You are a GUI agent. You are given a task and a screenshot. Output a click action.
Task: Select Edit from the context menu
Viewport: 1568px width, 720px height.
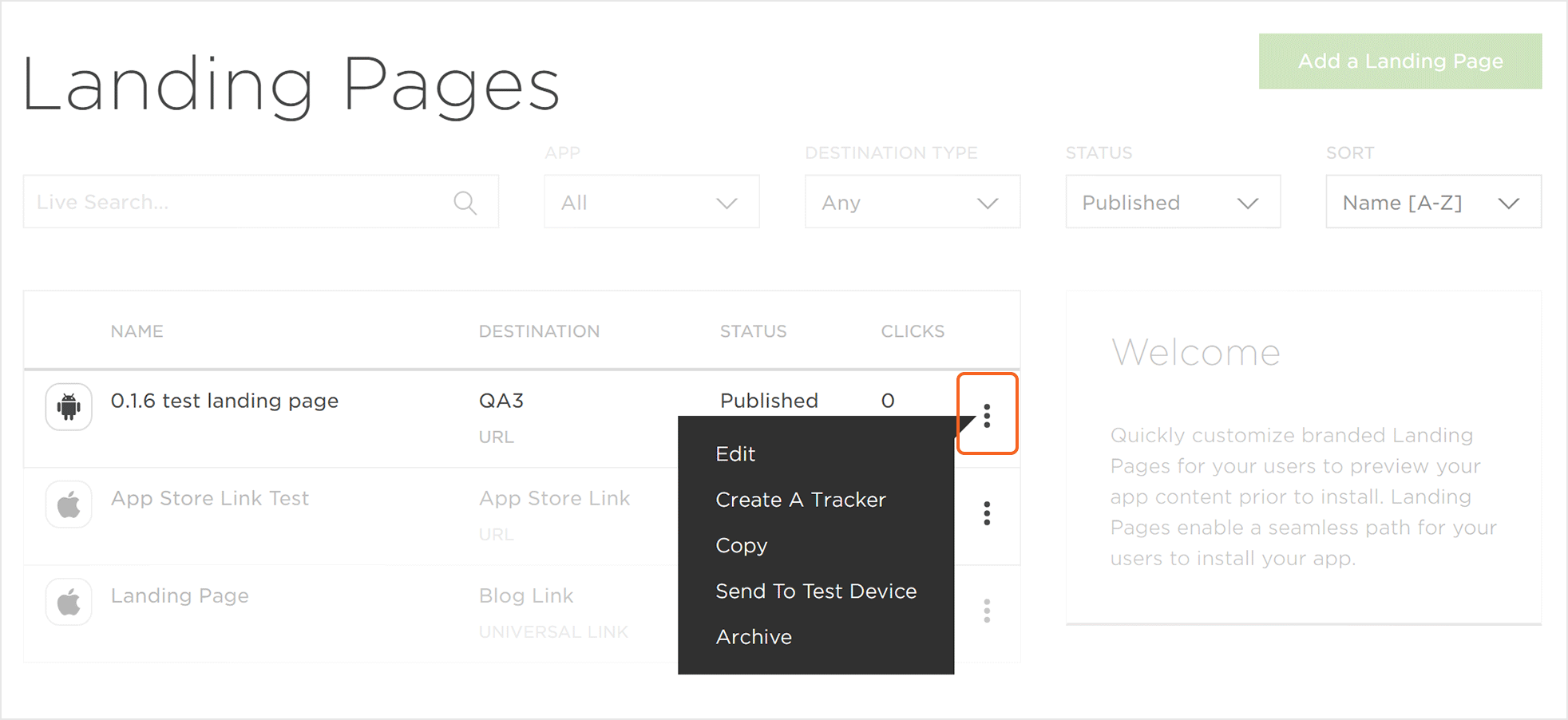[x=735, y=454]
